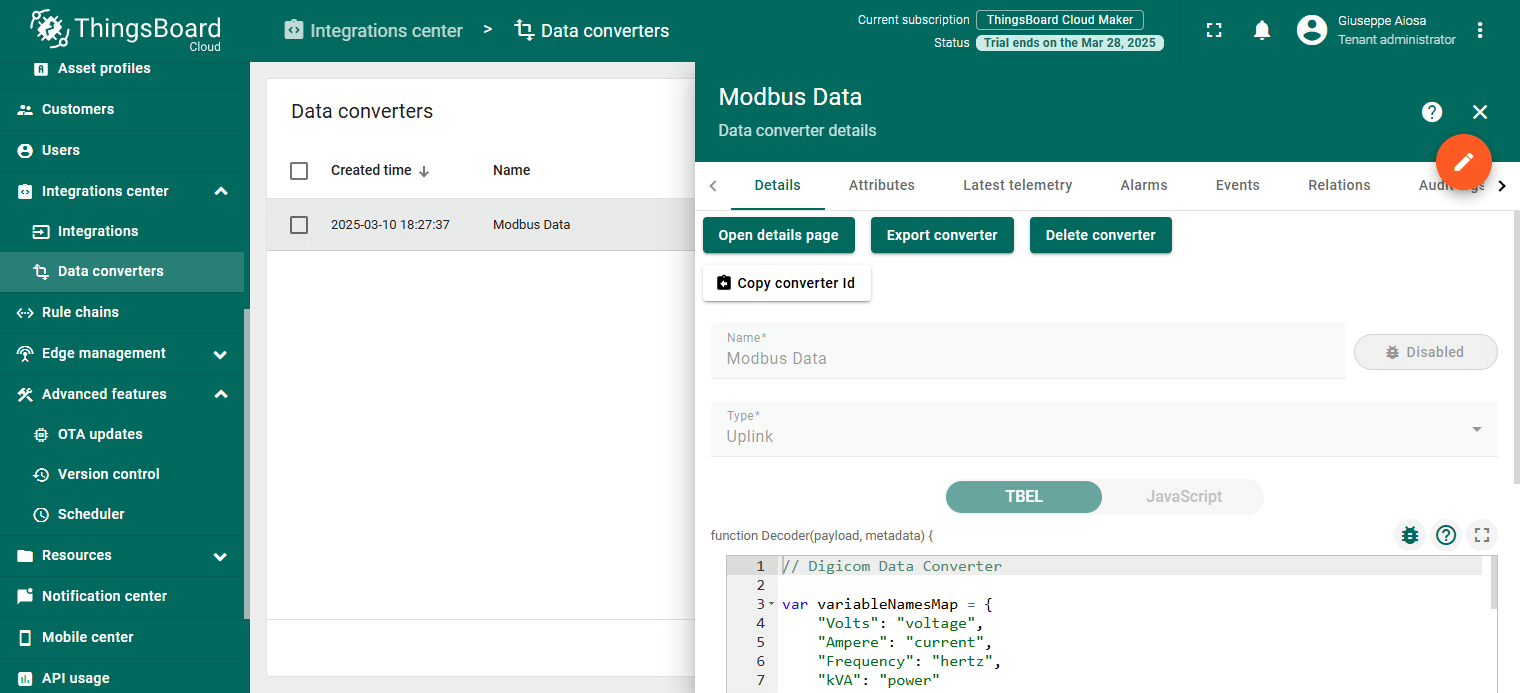Open the notifications bell
1520x693 pixels.
point(1262,30)
